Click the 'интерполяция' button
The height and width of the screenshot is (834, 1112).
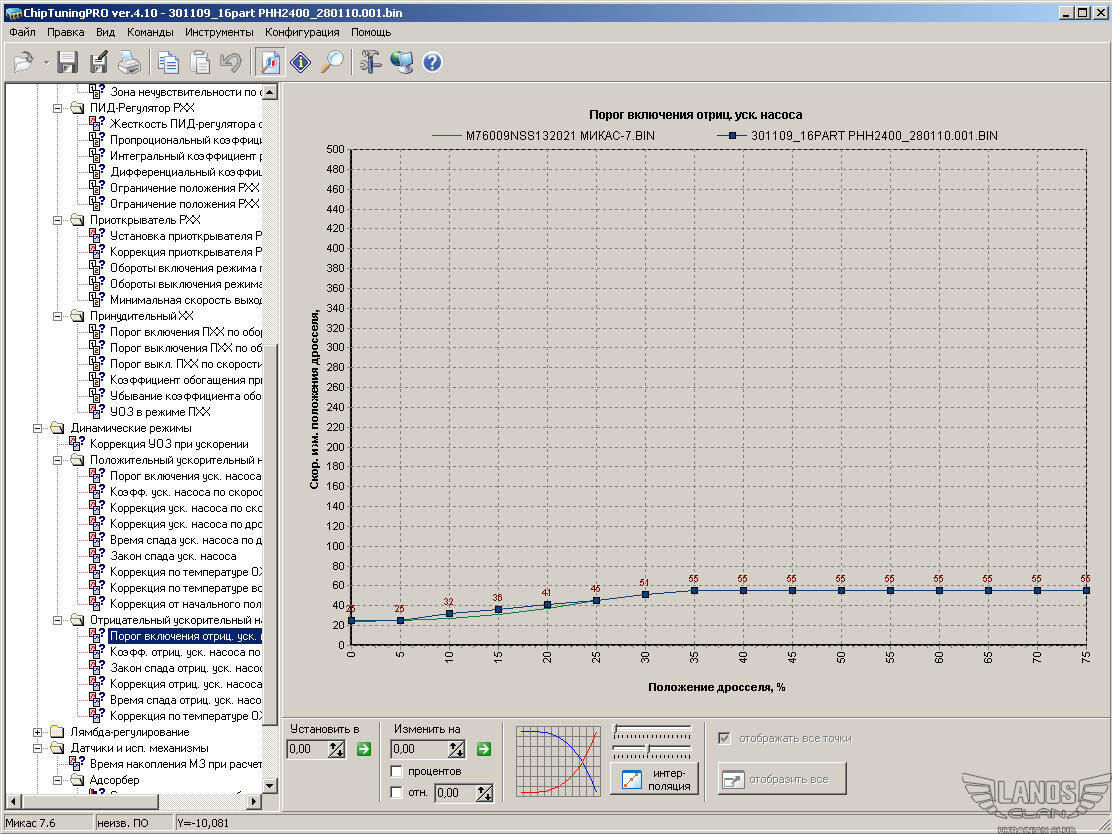654,779
